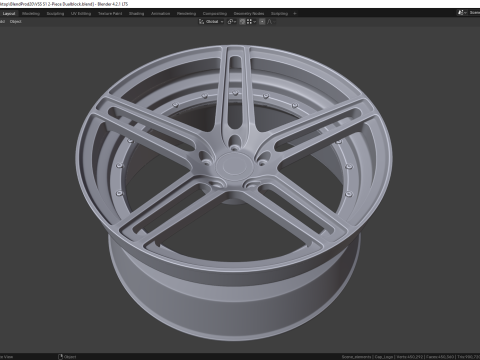Screen dimensions: 480x360
Task: Open the Compositing workspace tab
Action: coord(215,14)
